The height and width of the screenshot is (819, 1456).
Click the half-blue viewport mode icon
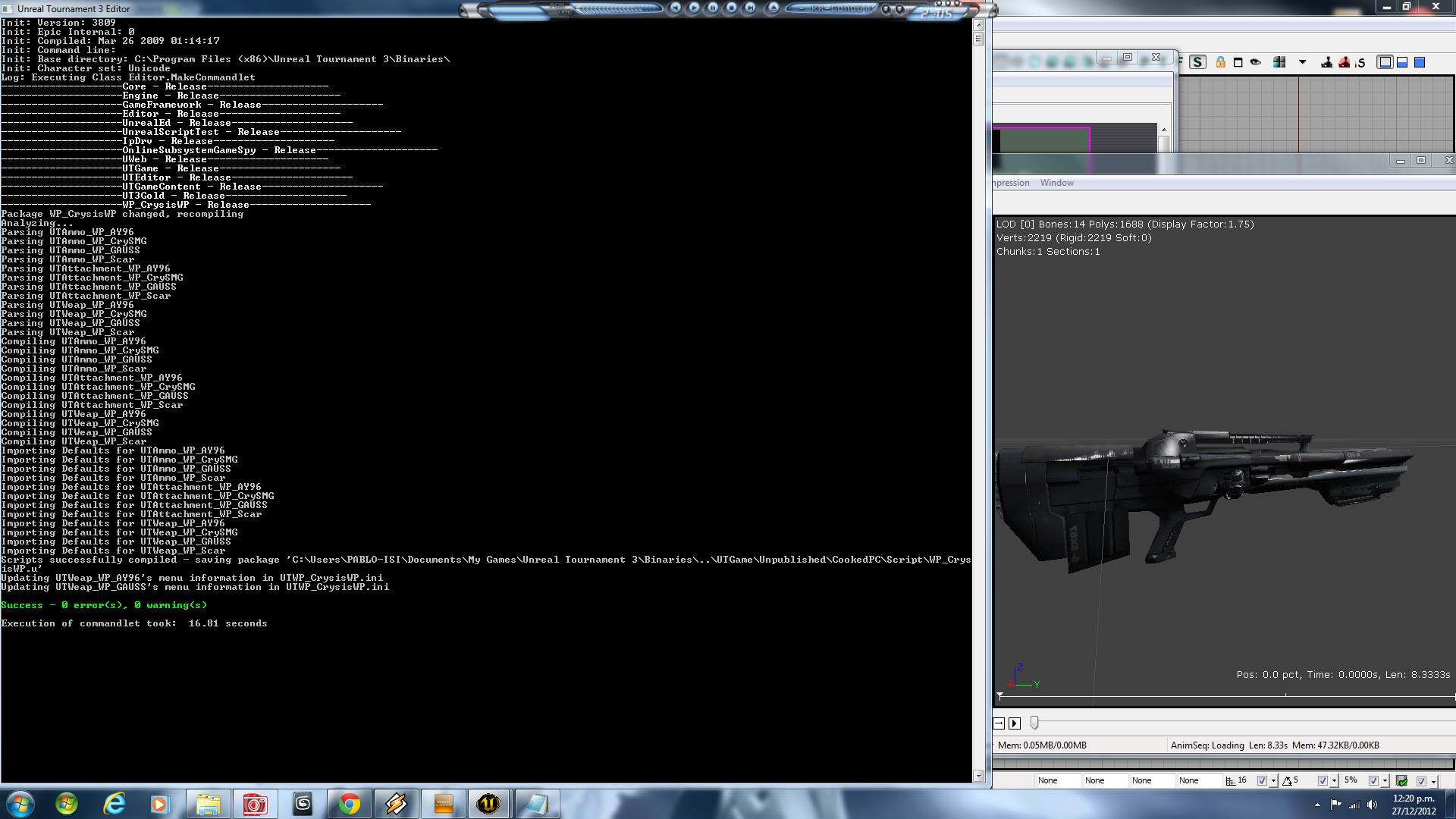pyautogui.click(x=1402, y=62)
